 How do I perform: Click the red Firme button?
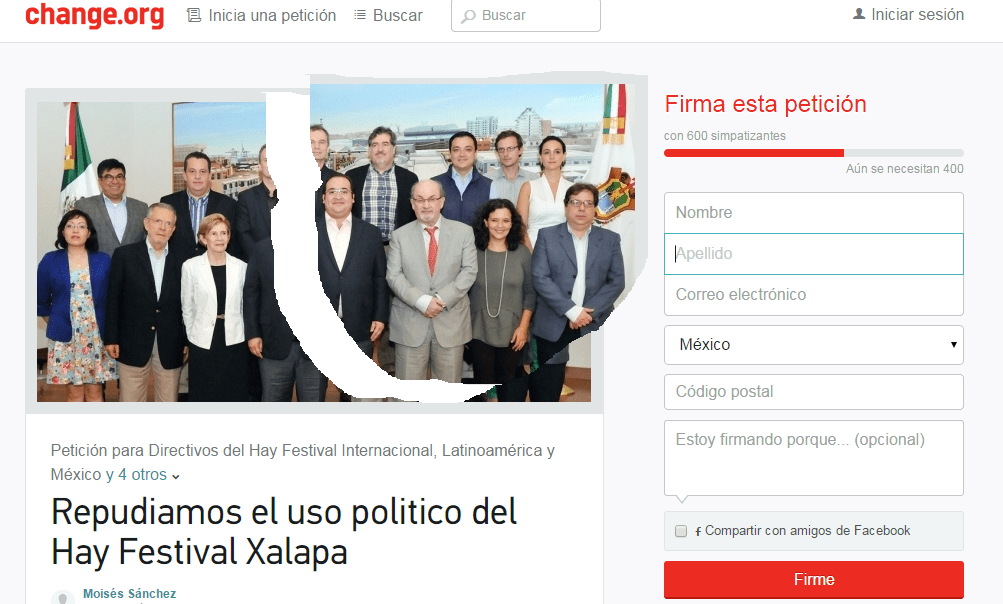coord(814,580)
